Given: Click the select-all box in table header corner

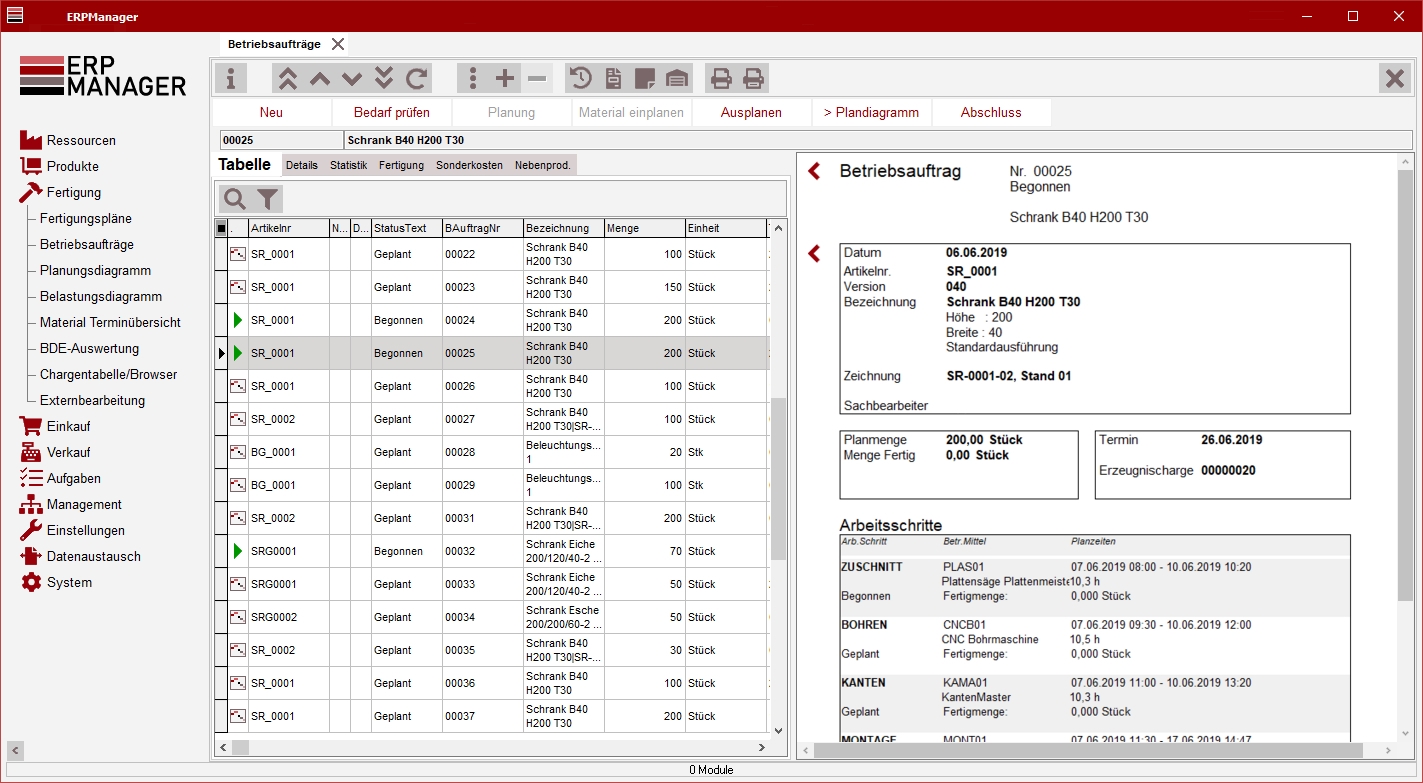Looking at the screenshot, I should click(221, 229).
